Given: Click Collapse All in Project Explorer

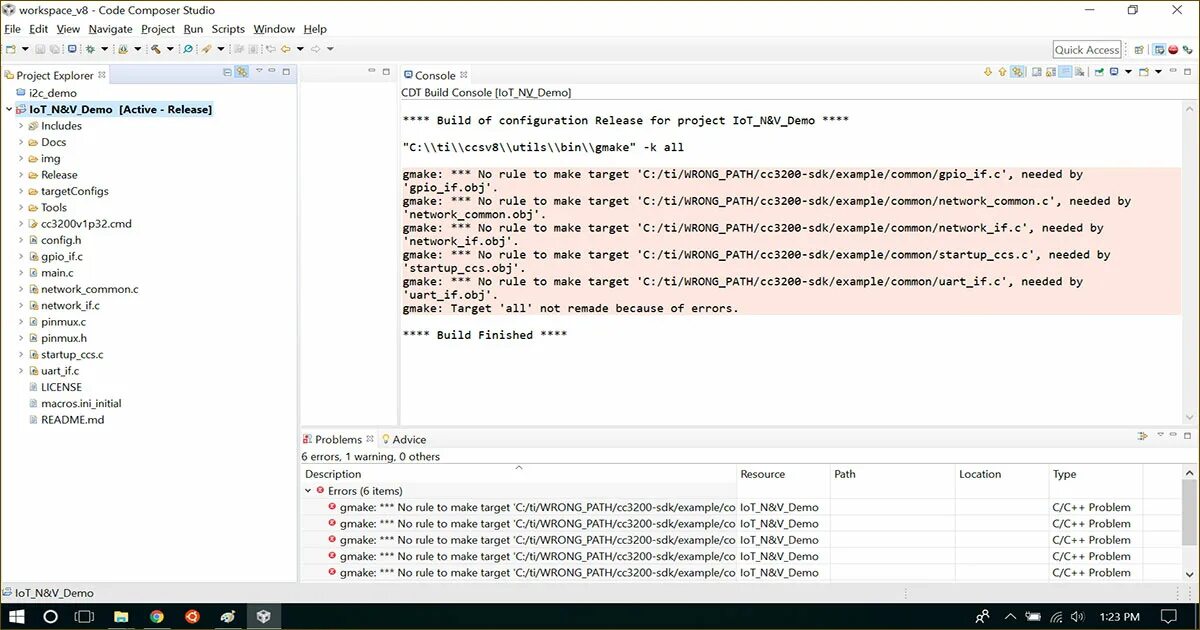Looking at the screenshot, I should 227,72.
